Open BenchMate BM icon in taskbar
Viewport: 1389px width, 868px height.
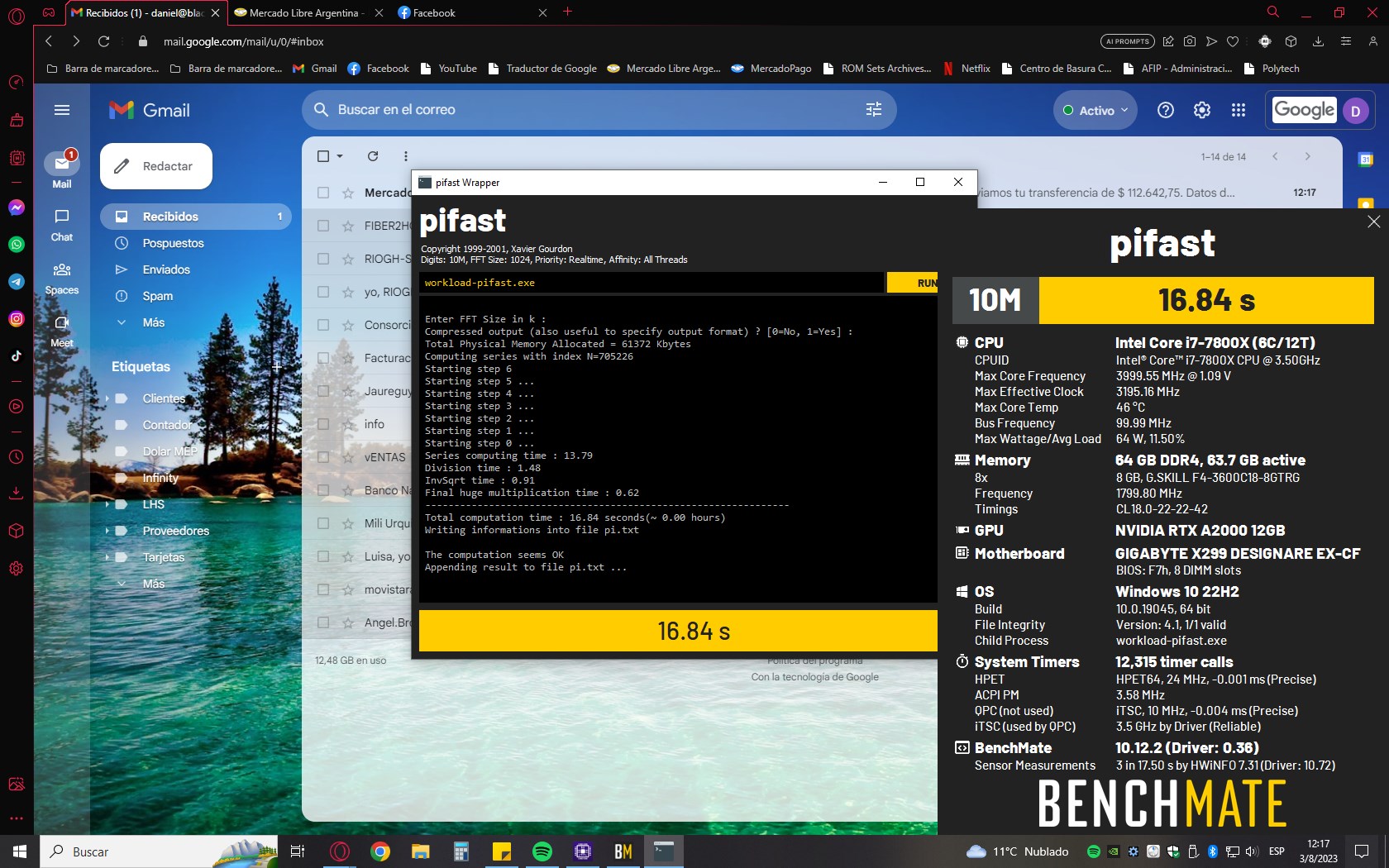click(x=623, y=851)
